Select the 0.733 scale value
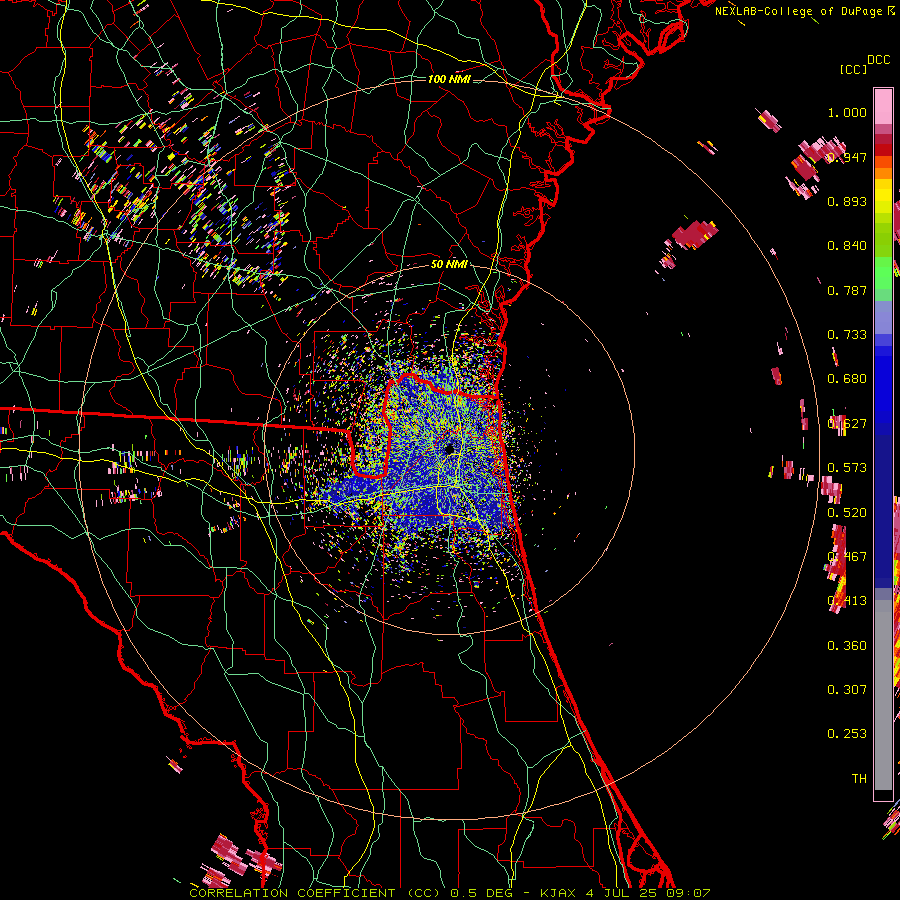 [x=847, y=335]
